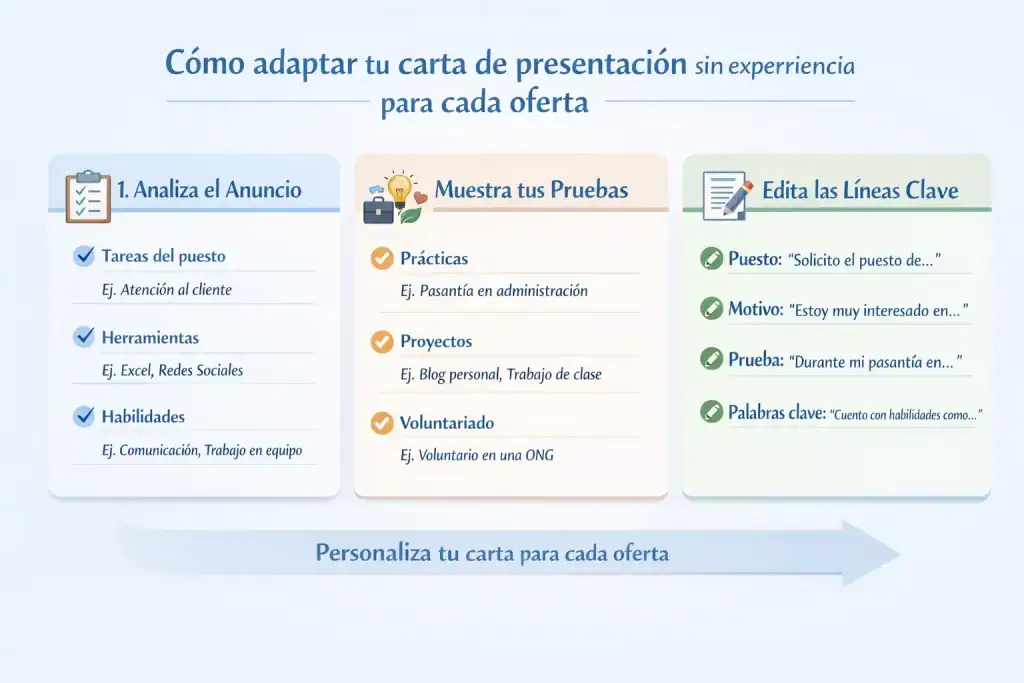The width and height of the screenshot is (1024, 683).
Task: Toggle the orange check for "Voluntariado"
Action: tap(381, 423)
